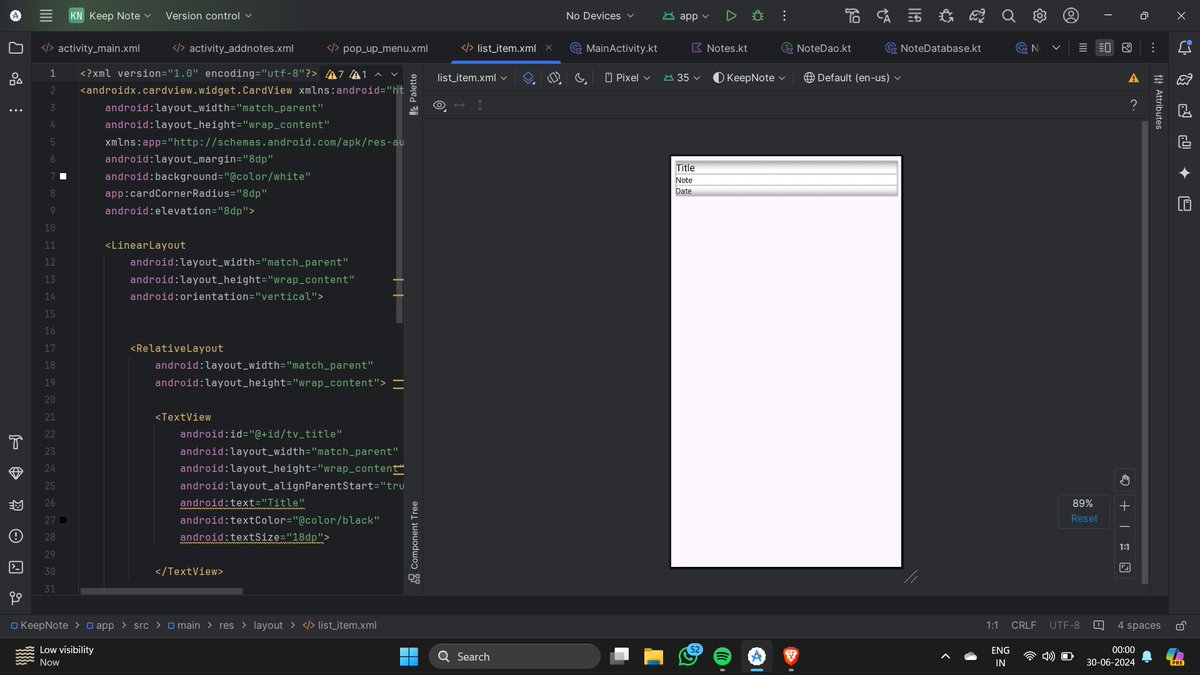This screenshot has height=675, width=1200.
Task: Open the Version control dropdown
Action: [x=209, y=15]
